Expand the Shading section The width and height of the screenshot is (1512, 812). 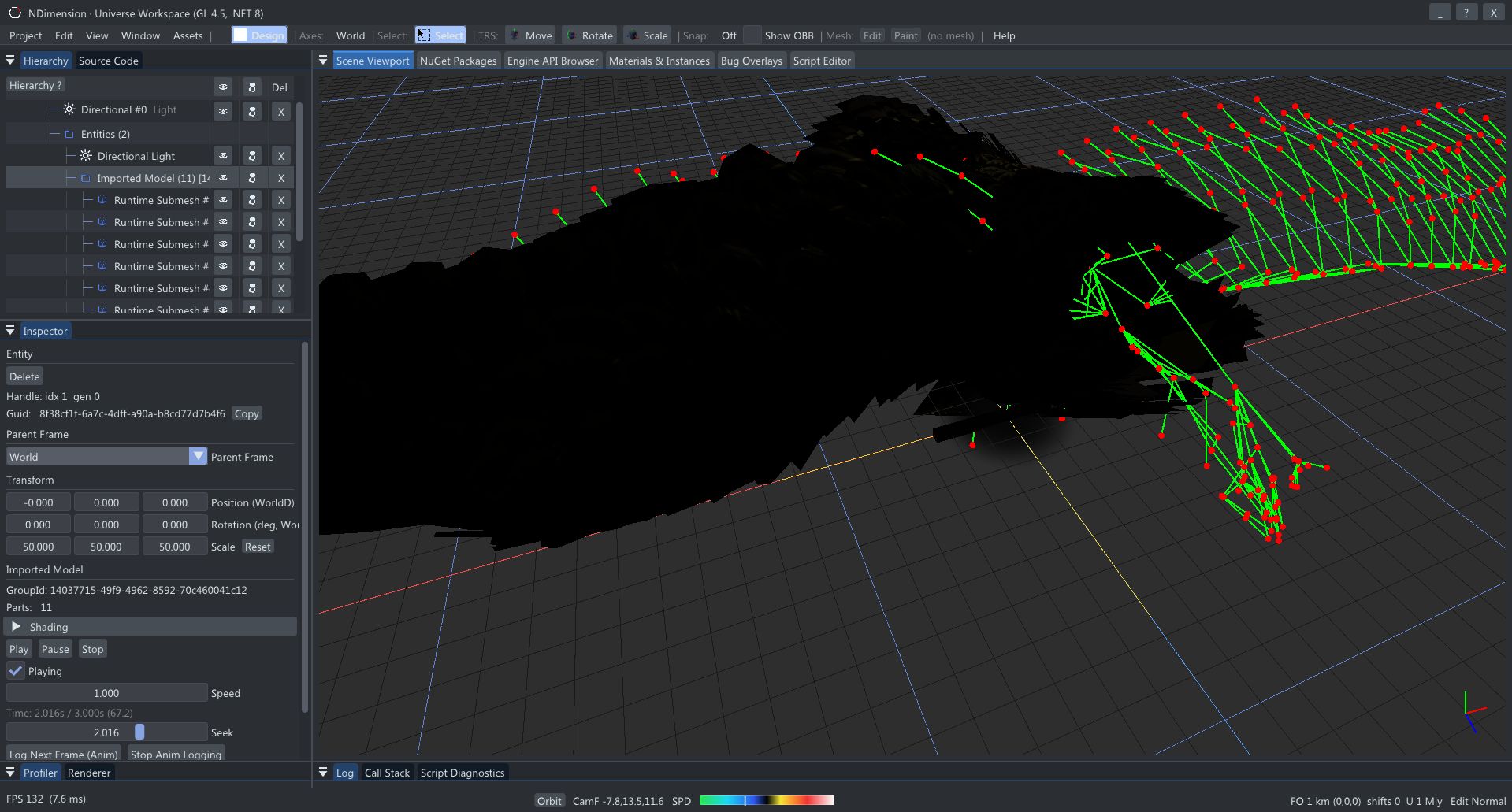[17, 626]
